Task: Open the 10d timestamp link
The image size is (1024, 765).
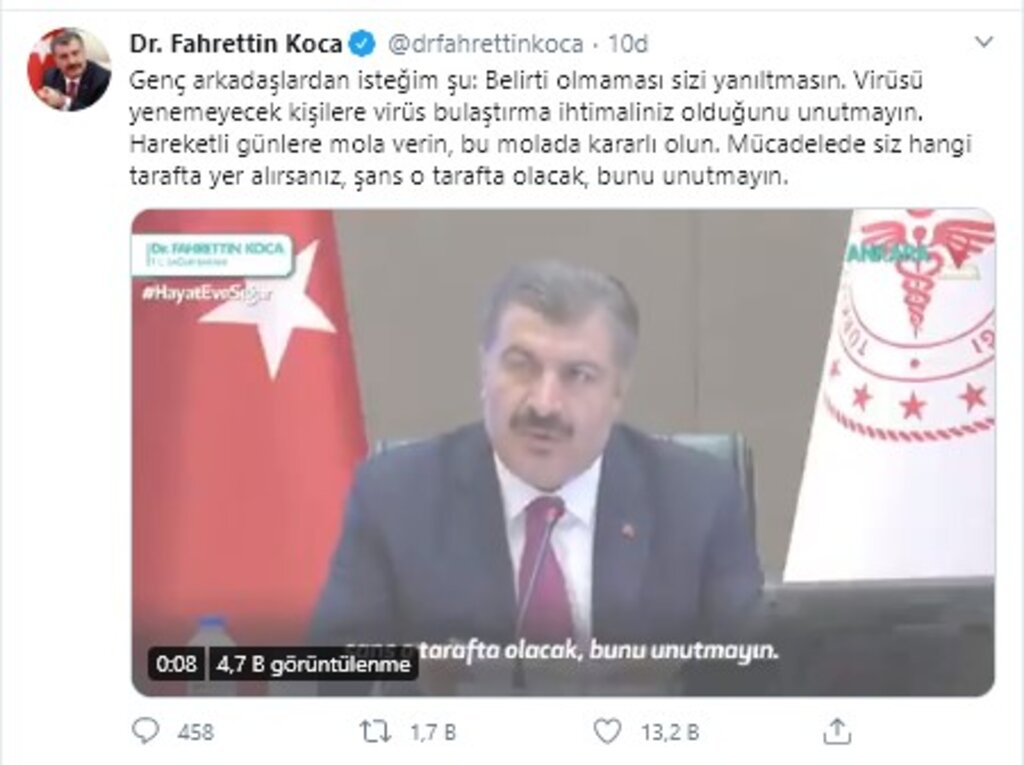Action: [628, 44]
